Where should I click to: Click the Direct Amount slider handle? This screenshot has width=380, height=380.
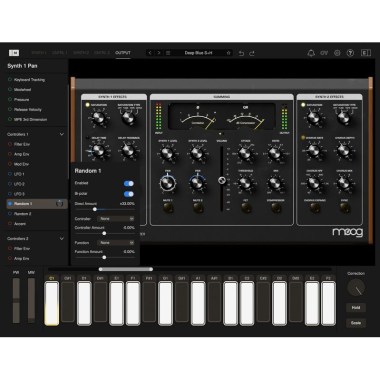[x=95, y=209]
